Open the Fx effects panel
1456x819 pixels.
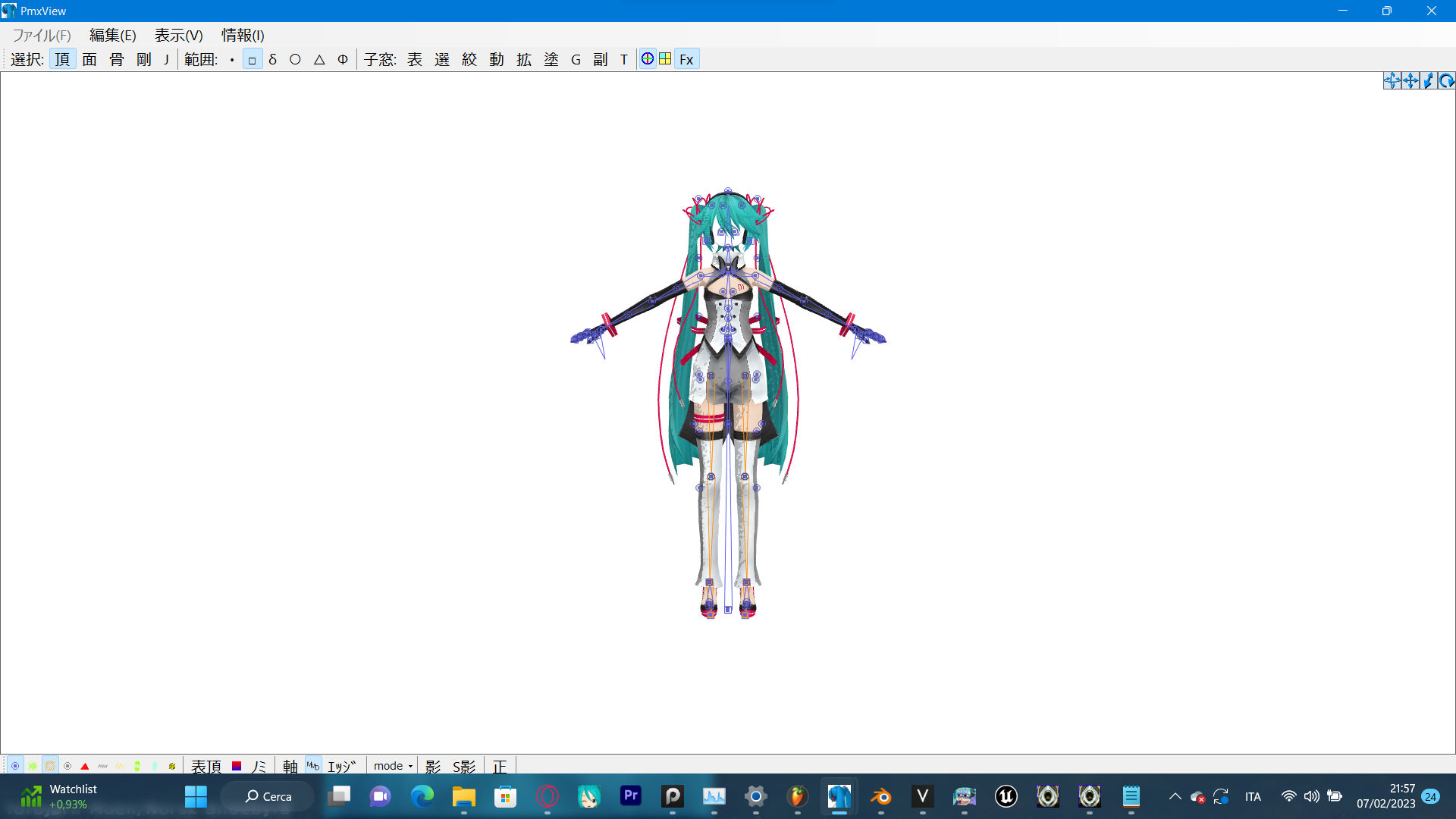click(686, 58)
